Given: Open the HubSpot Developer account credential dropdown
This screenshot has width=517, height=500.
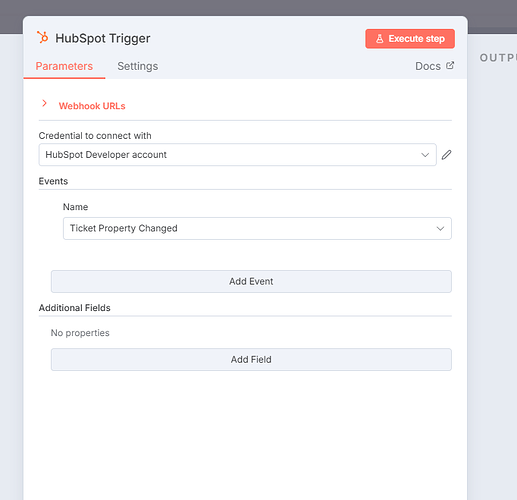Looking at the screenshot, I should (237, 155).
